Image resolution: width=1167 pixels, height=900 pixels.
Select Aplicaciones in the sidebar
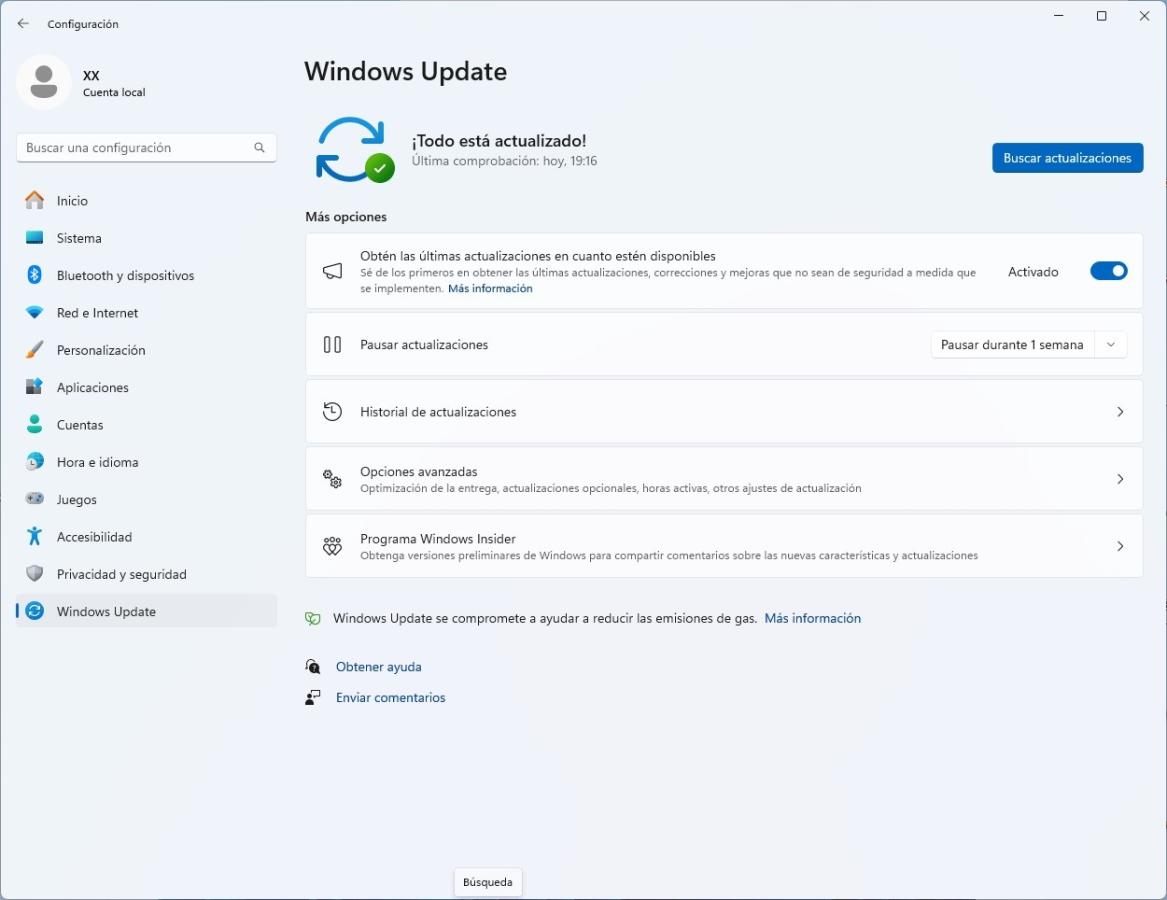pos(146,387)
